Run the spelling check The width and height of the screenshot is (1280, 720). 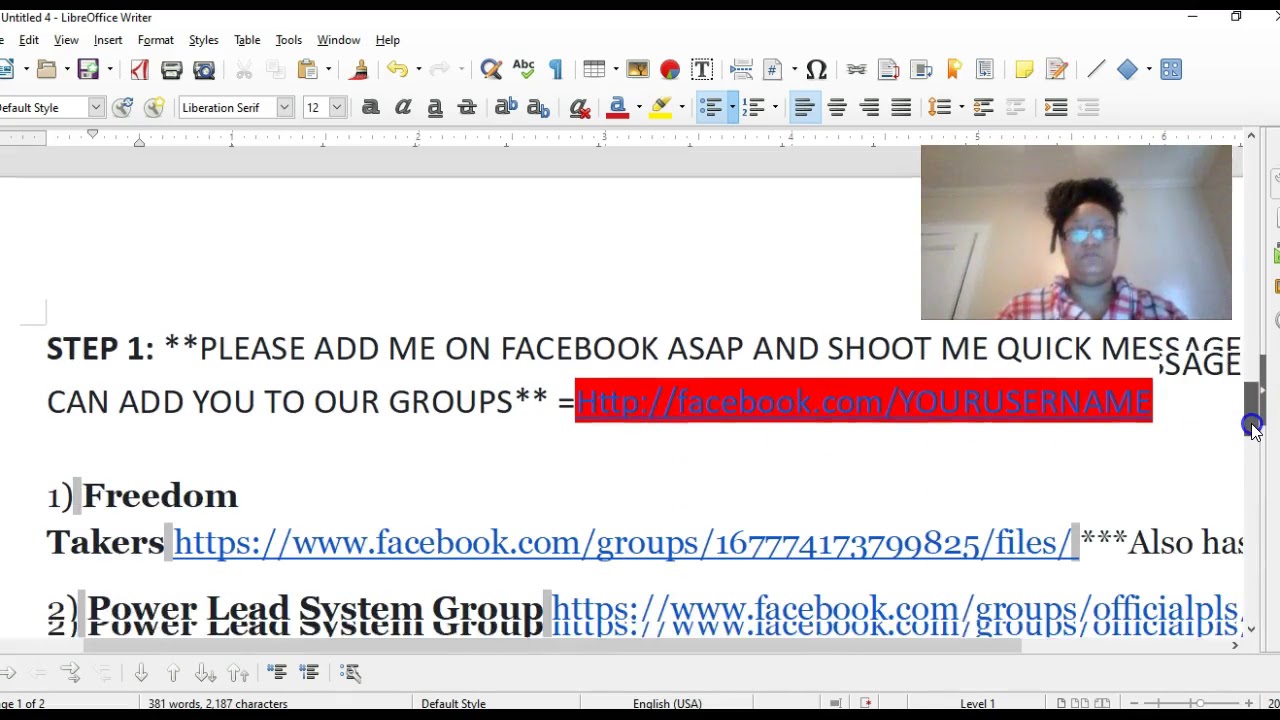[523, 69]
